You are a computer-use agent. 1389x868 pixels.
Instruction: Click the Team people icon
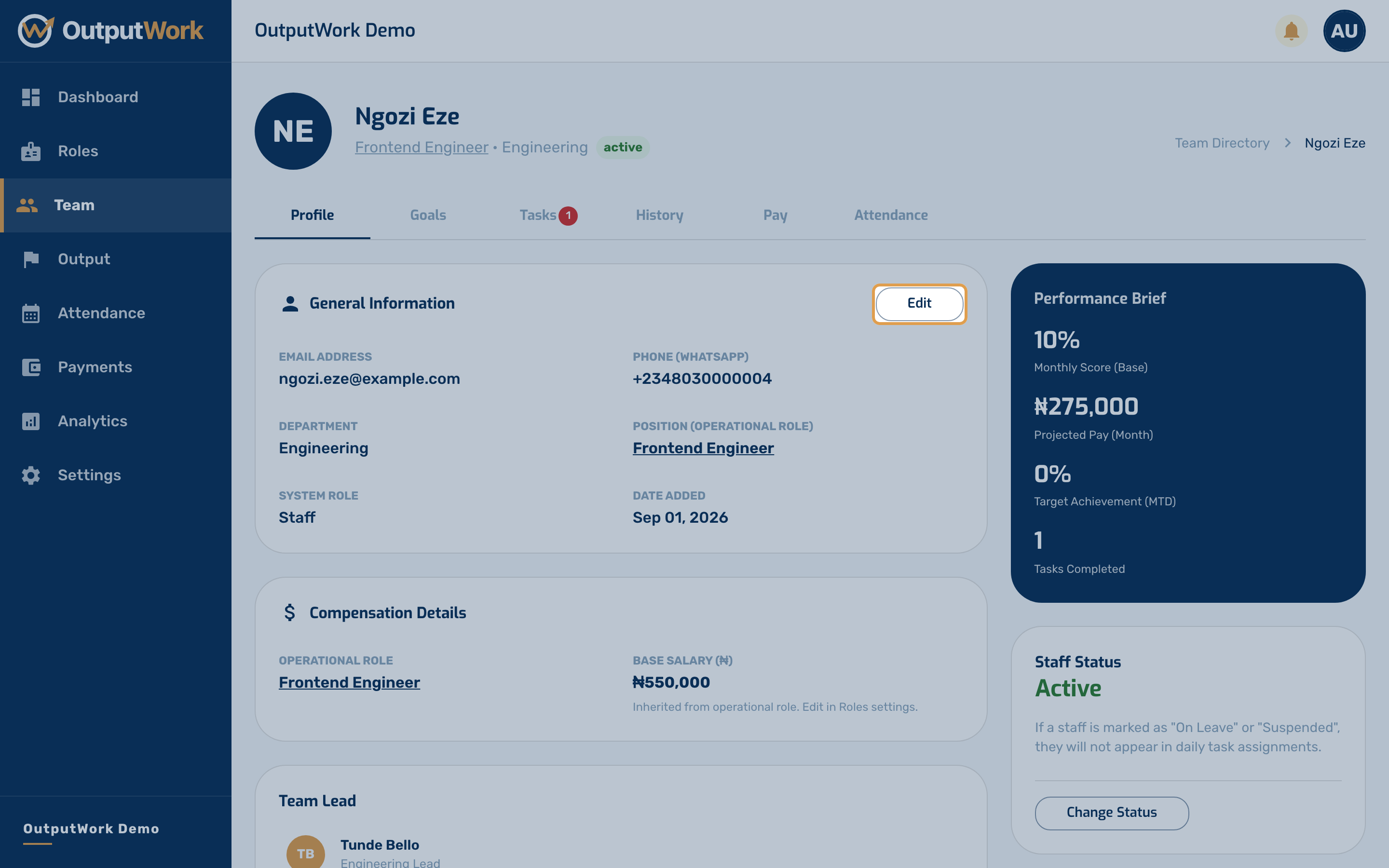[27, 205]
